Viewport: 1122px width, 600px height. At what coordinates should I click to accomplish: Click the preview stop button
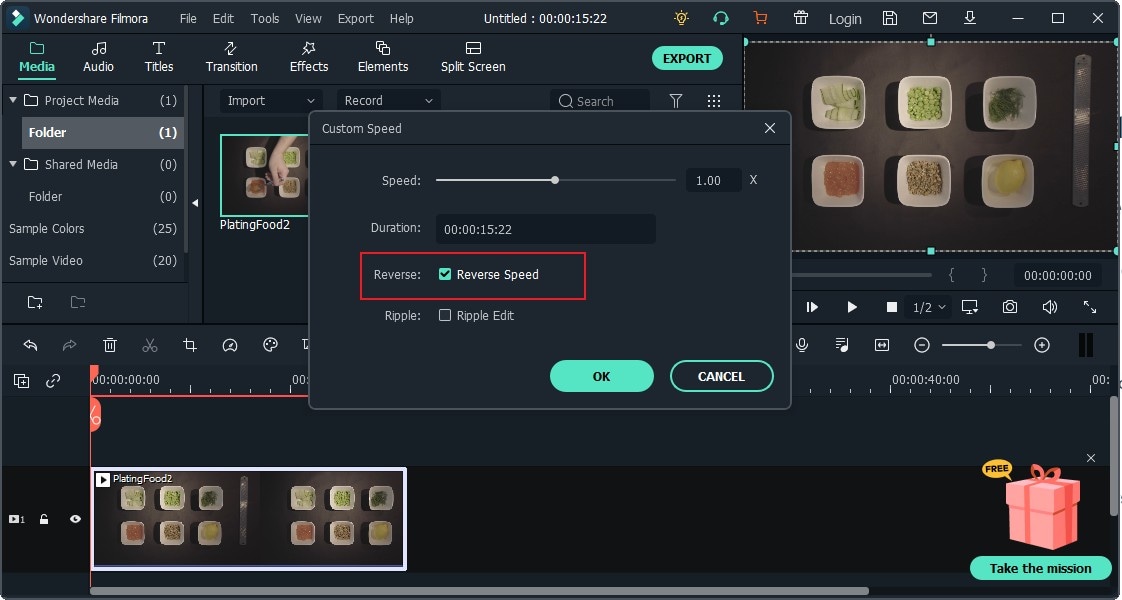(892, 307)
